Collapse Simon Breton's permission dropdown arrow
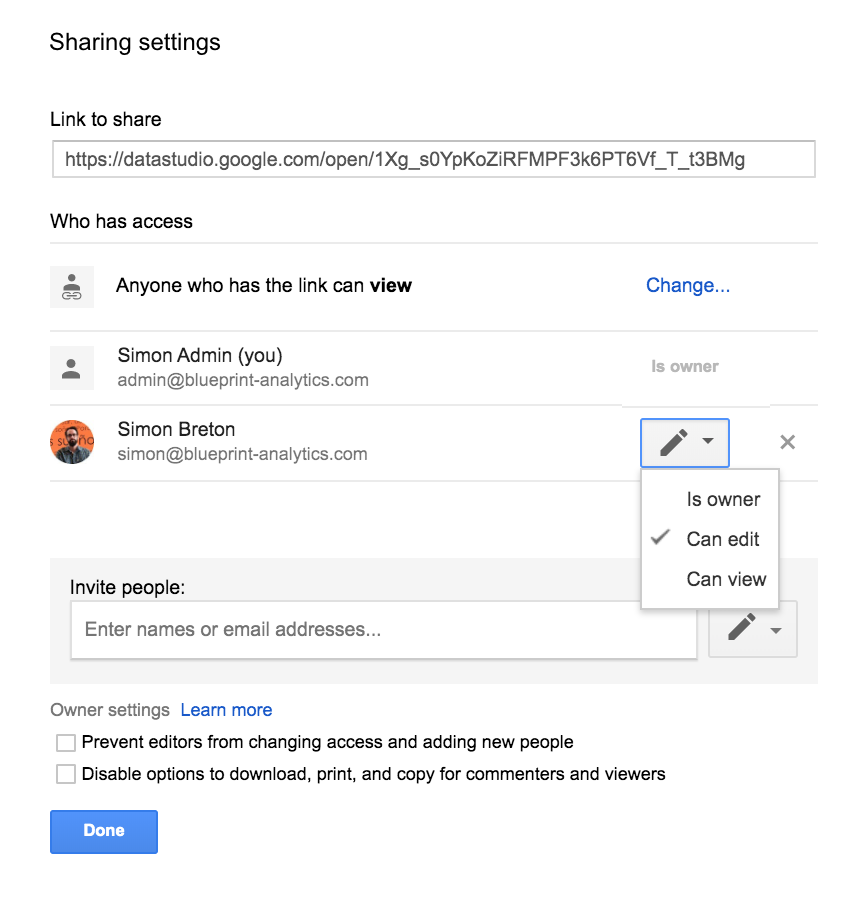 [x=708, y=442]
